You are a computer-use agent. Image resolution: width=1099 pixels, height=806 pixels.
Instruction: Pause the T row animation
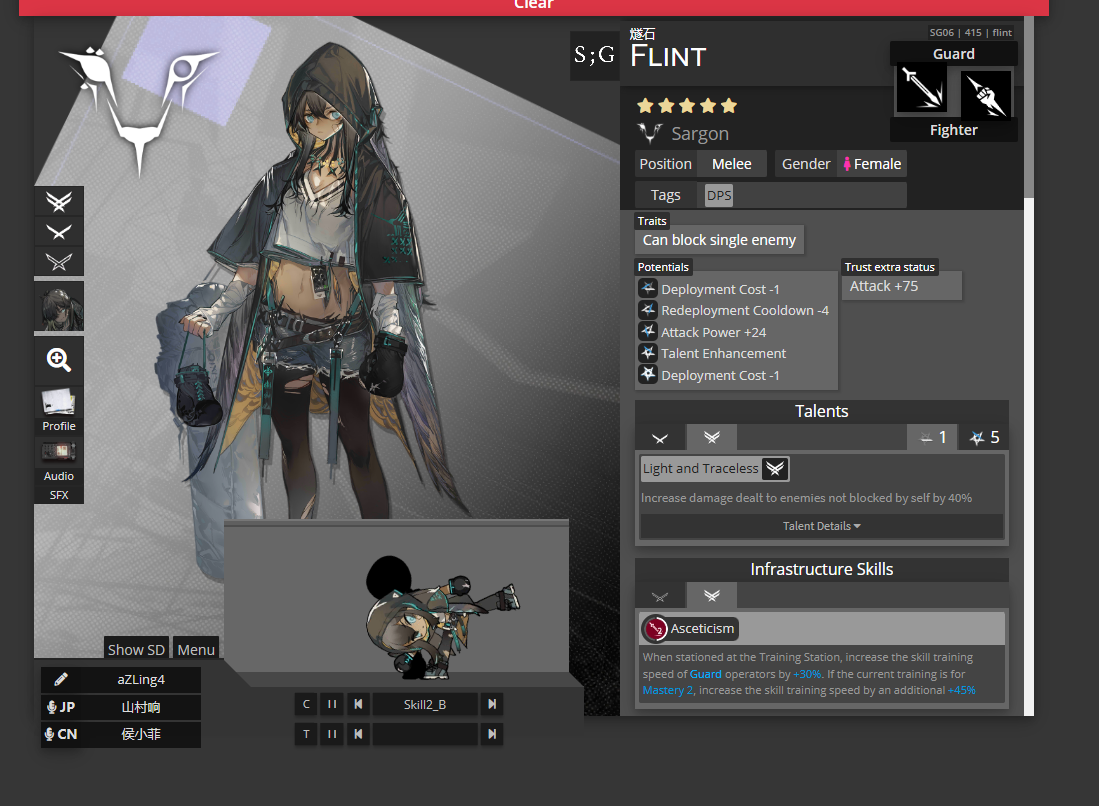(332, 734)
